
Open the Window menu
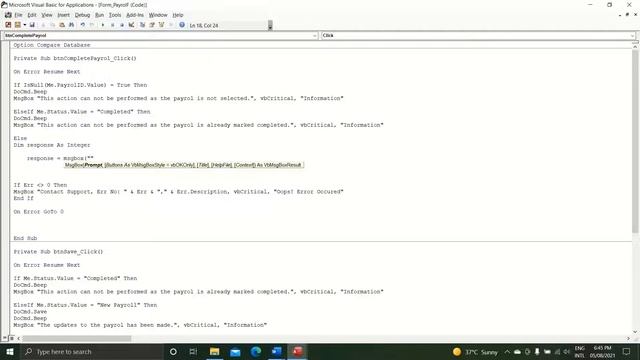pyautogui.click(x=158, y=15)
